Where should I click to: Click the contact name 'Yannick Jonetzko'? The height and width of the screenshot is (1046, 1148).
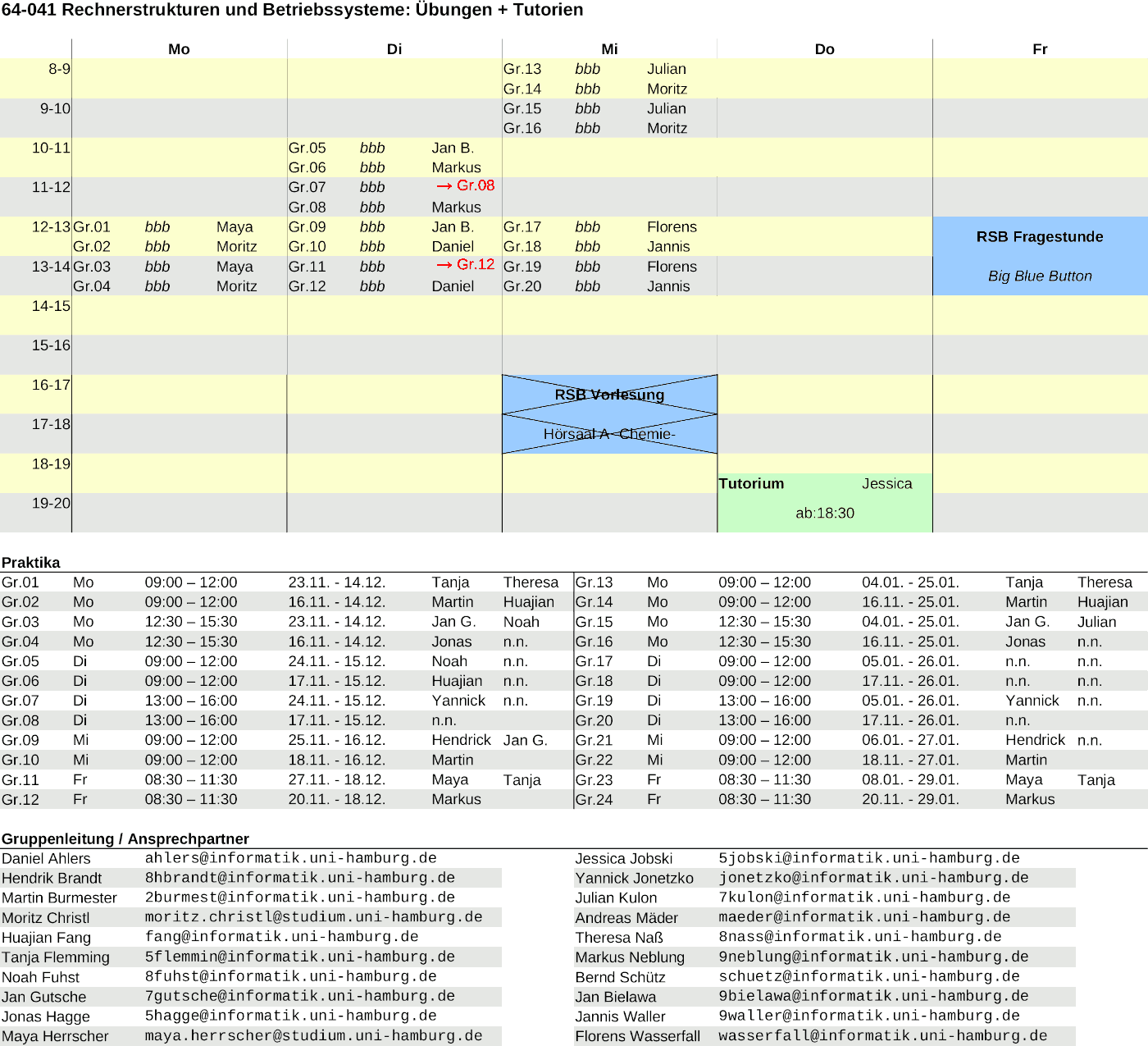click(634, 879)
